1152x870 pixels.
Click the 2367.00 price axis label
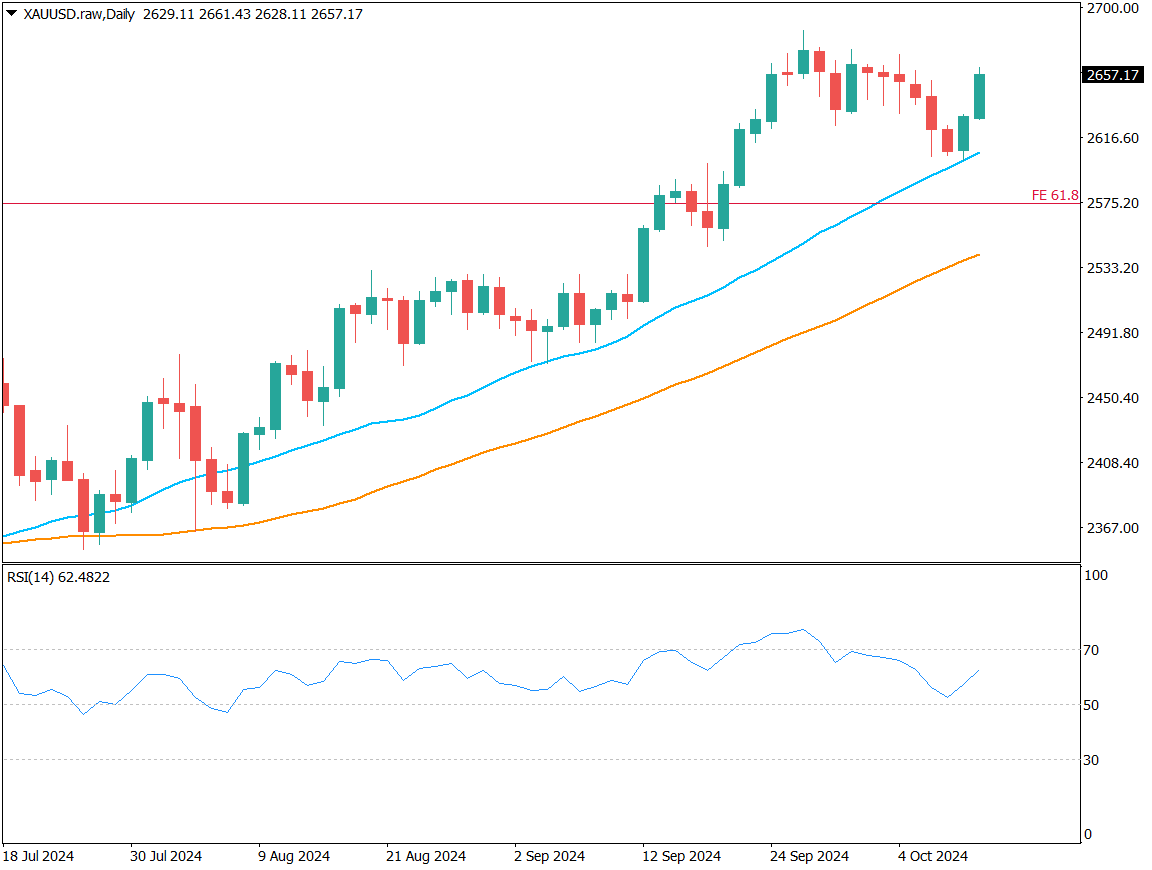(1112, 528)
